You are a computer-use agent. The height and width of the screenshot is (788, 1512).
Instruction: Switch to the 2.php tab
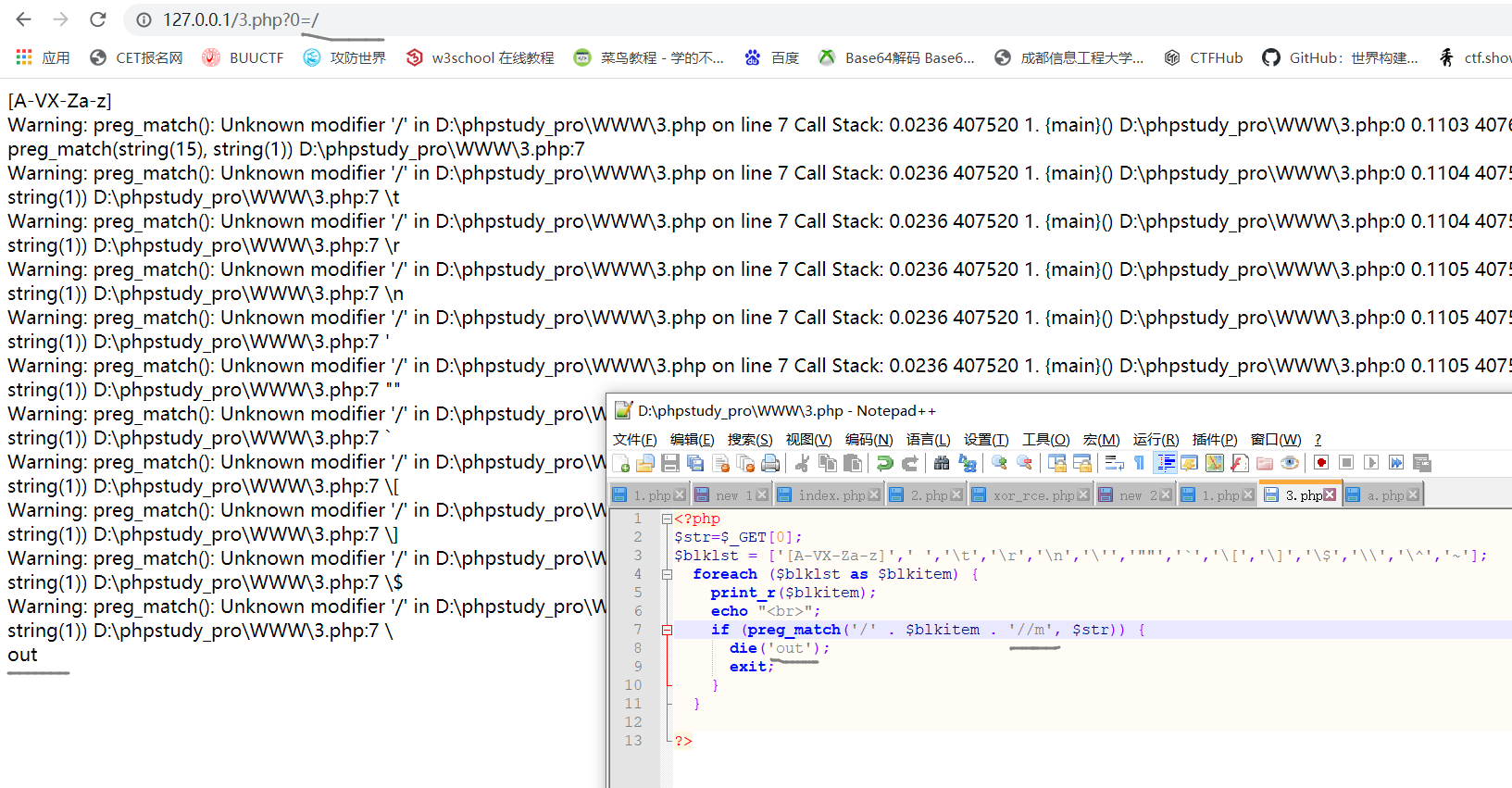(x=926, y=495)
